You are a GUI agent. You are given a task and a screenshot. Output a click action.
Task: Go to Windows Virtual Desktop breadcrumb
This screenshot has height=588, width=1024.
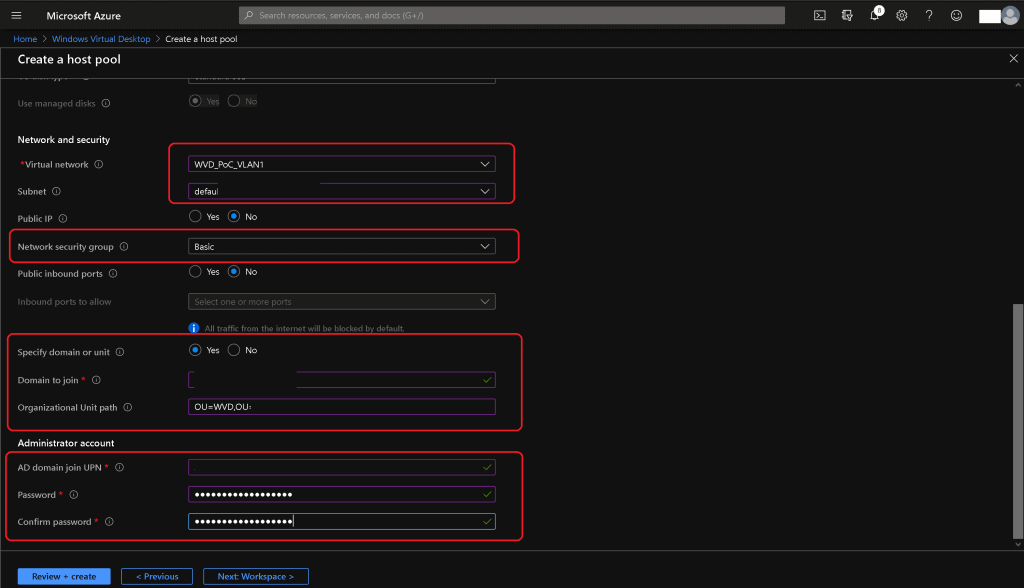tap(101, 39)
